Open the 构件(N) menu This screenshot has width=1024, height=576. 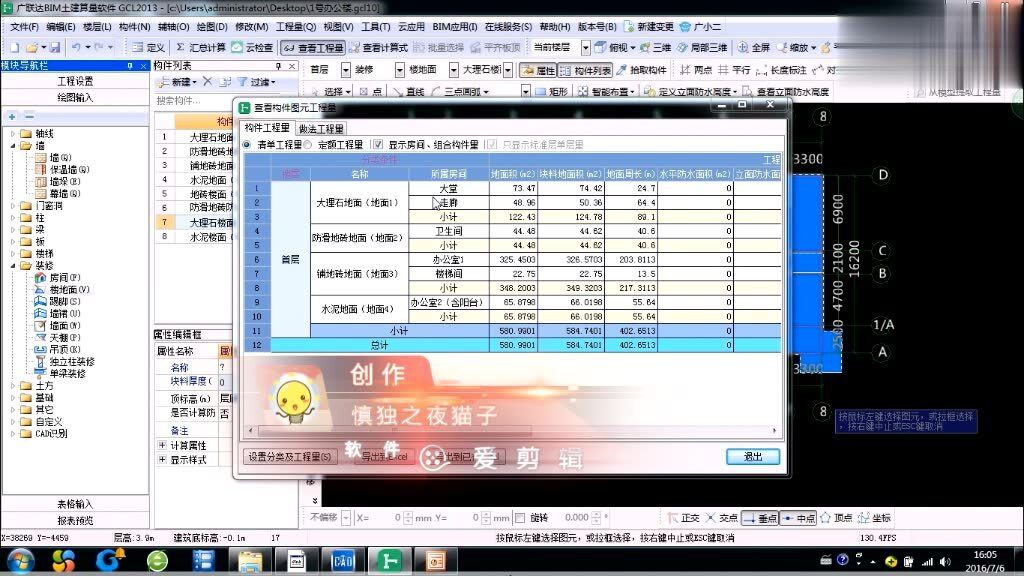pyautogui.click(x=135, y=27)
